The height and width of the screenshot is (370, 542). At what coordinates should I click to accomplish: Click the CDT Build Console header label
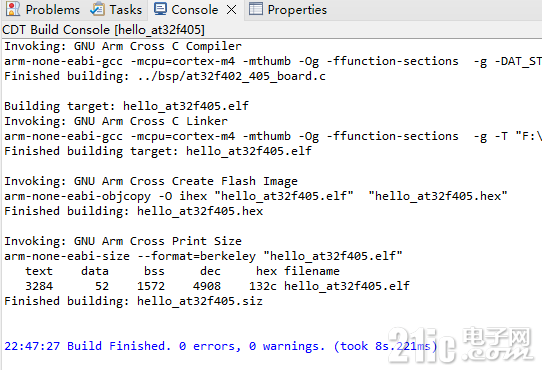103,30
